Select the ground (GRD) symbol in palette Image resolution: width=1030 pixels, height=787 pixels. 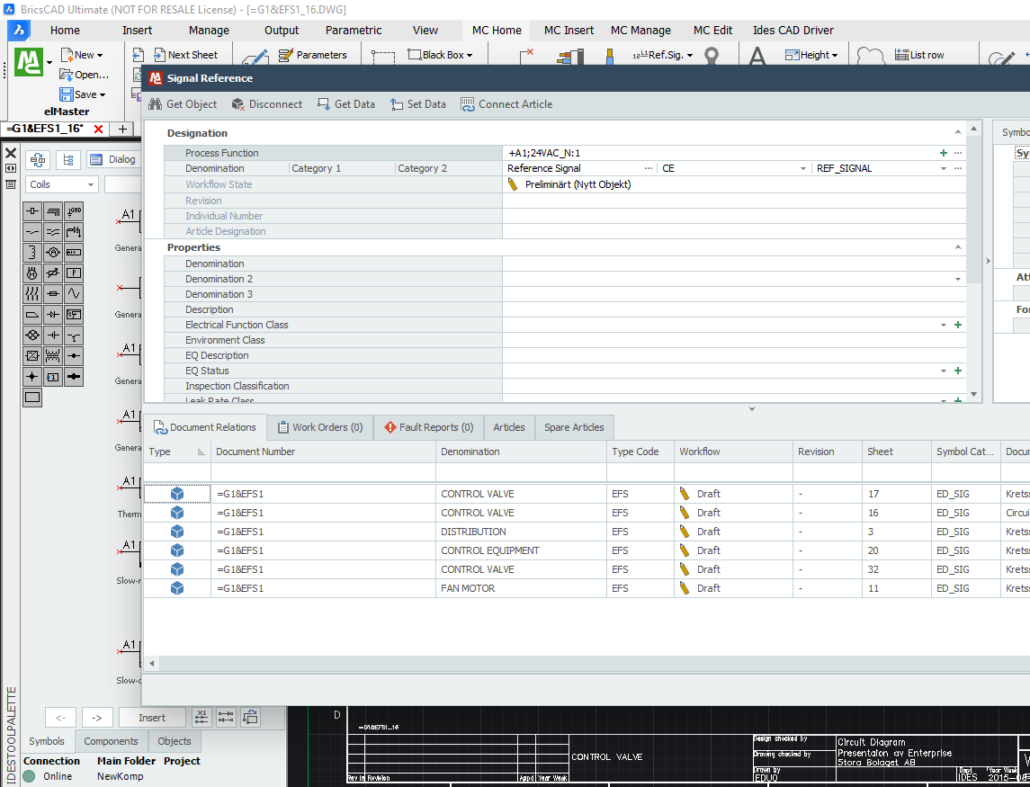click(74, 211)
